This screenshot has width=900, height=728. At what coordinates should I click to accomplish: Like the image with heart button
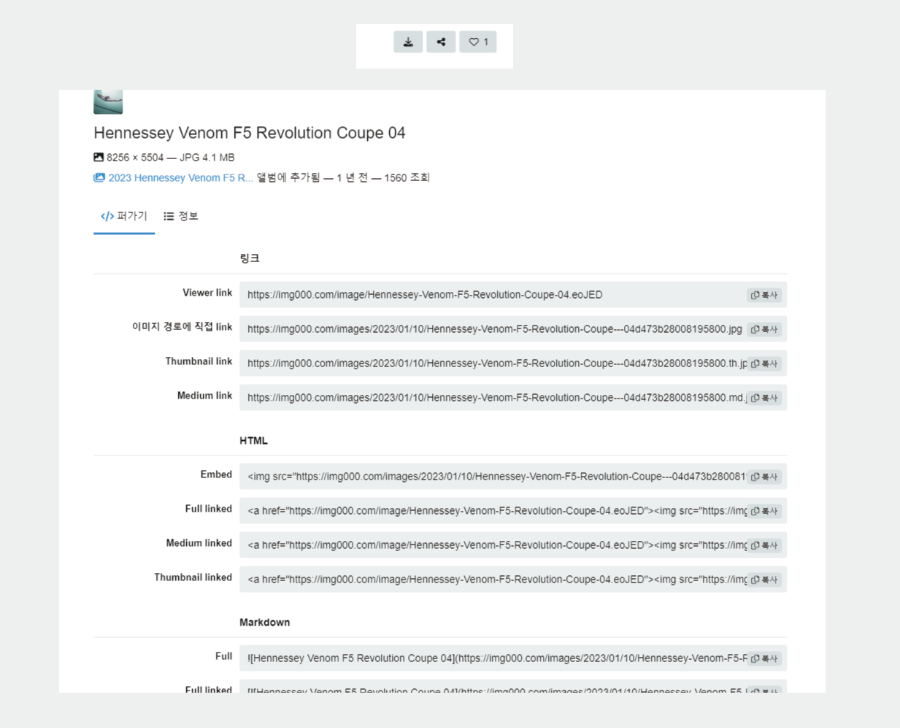[x=478, y=42]
